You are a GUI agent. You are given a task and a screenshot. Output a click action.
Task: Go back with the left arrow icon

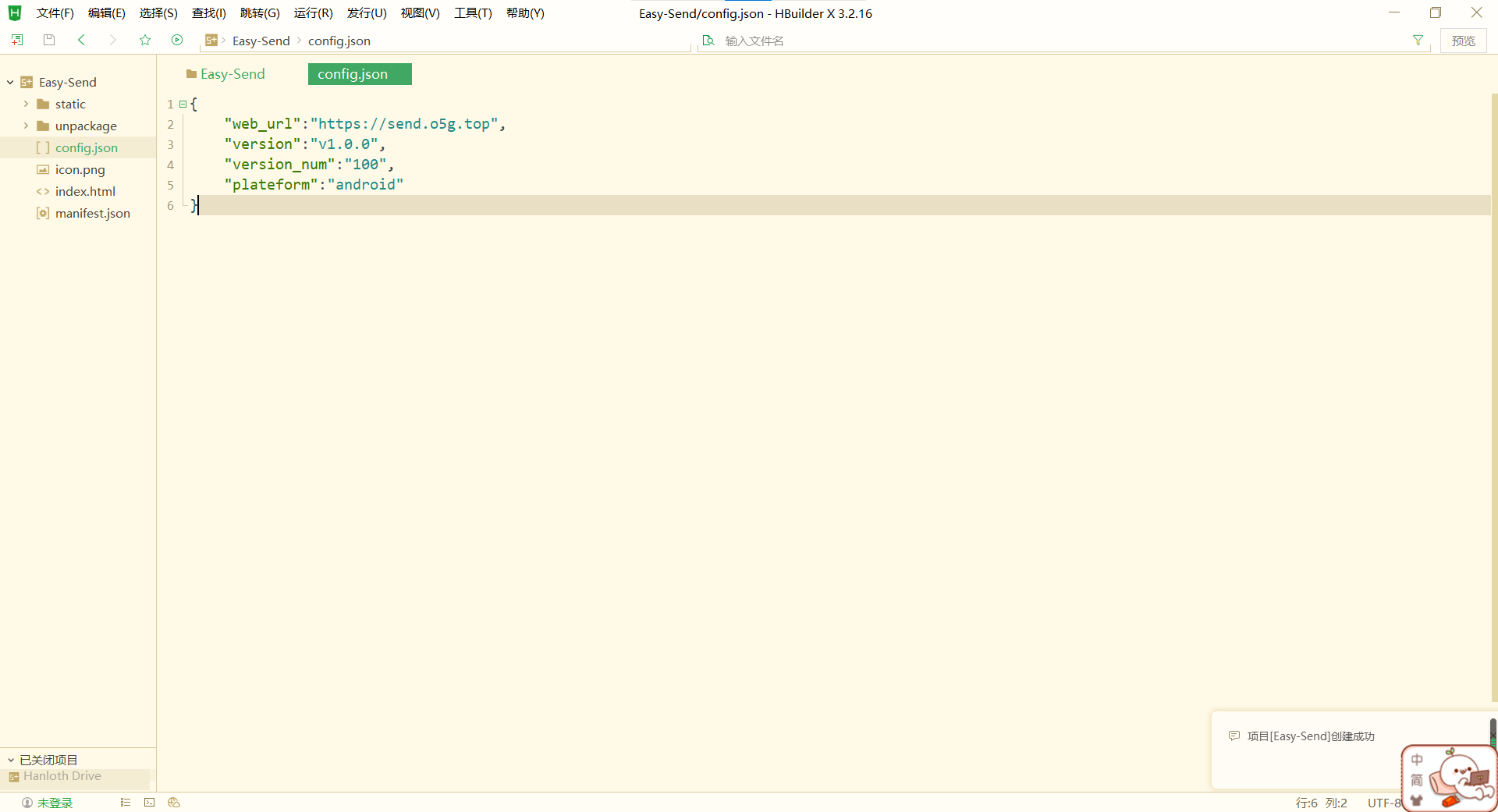coord(81,40)
